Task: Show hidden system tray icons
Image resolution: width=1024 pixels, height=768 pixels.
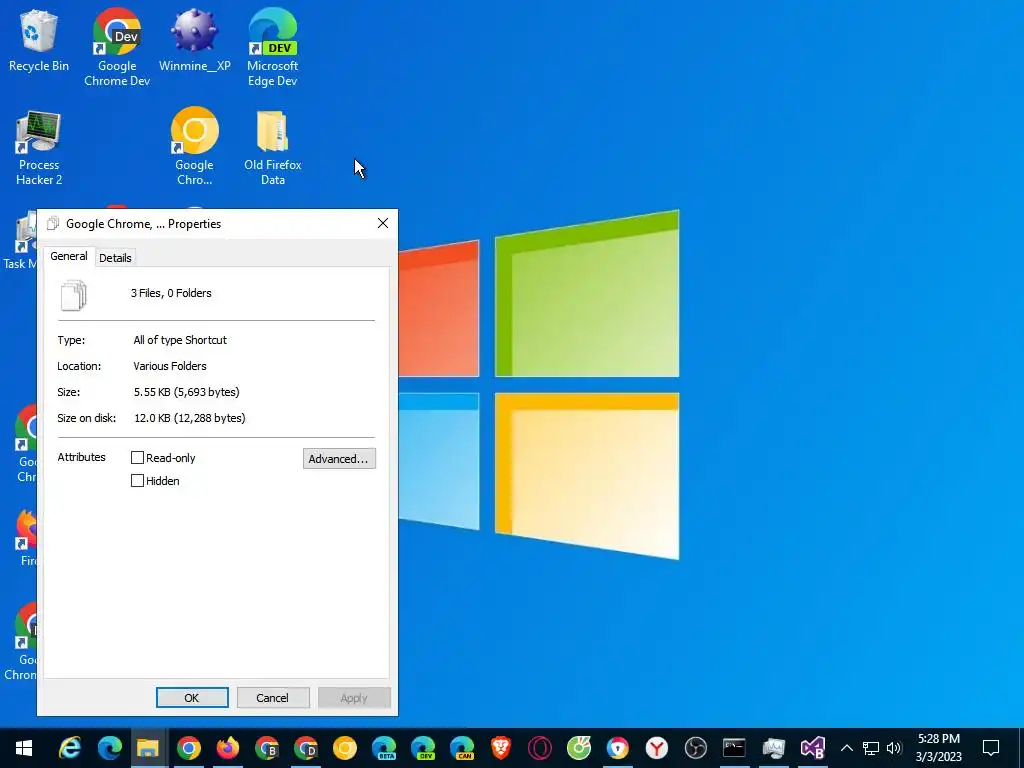Action: coord(846,748)
